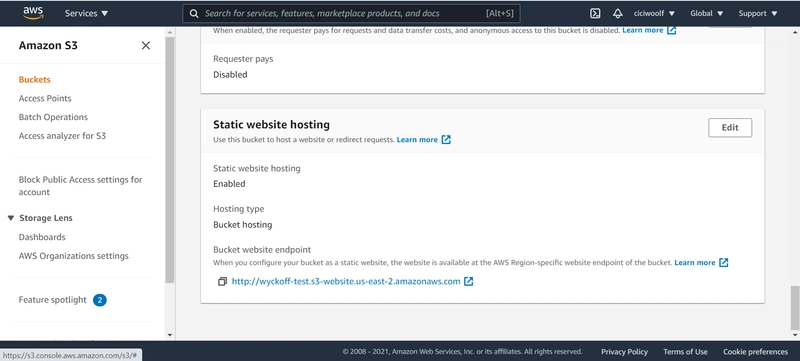800x361 pixels.
Task: Copy the bucket website endpoint URL
Action: tap(222, 281)
